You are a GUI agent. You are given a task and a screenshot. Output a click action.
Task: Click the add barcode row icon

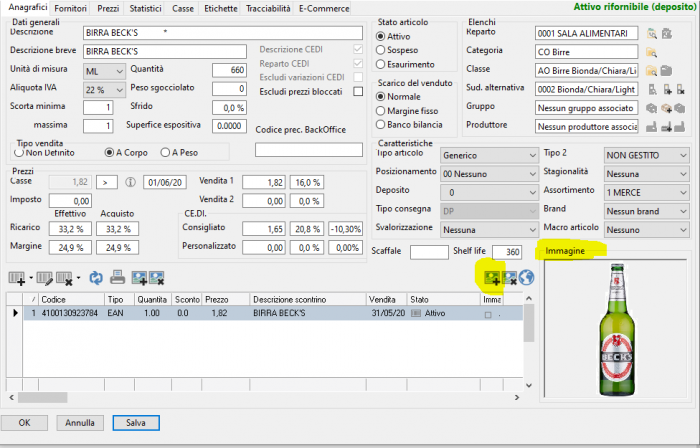[17, 277]
